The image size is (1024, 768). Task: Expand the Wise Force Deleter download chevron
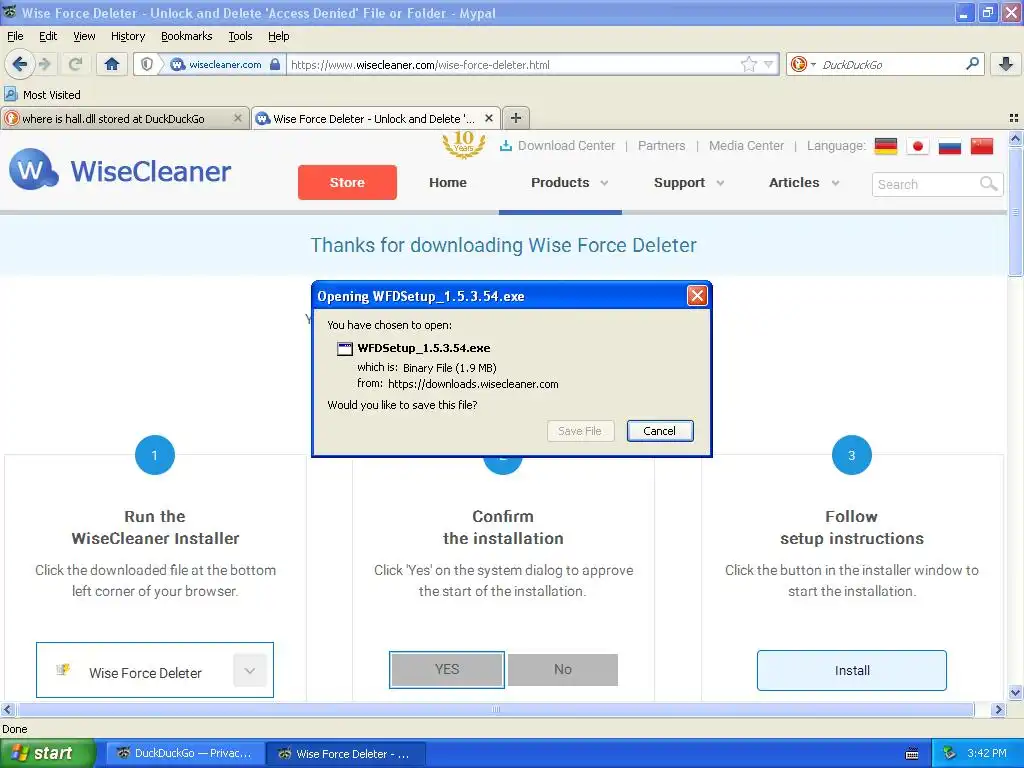tap(249, 670)
